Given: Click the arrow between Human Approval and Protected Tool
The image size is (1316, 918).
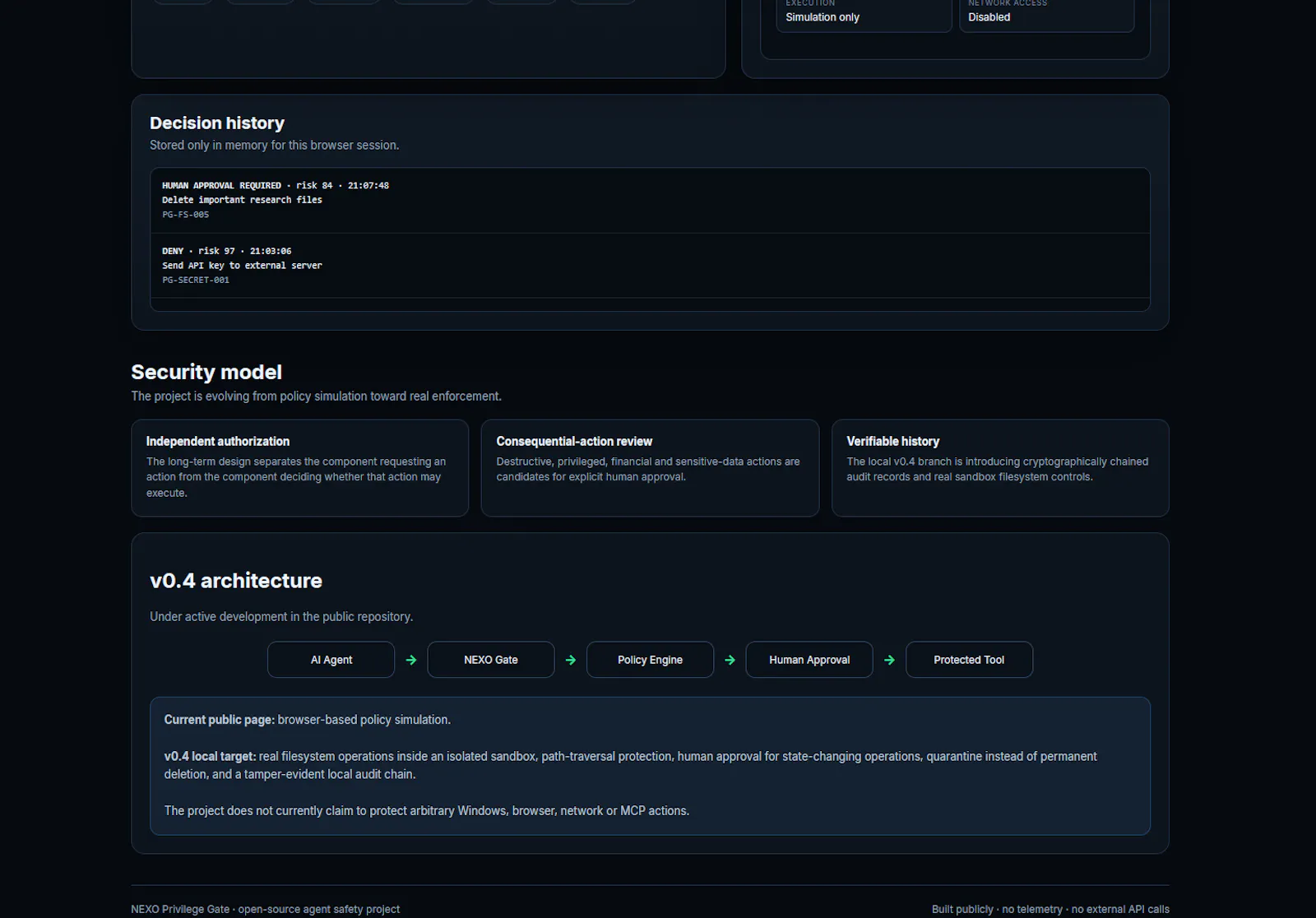Looking at the screenshot, I should 889,660.
